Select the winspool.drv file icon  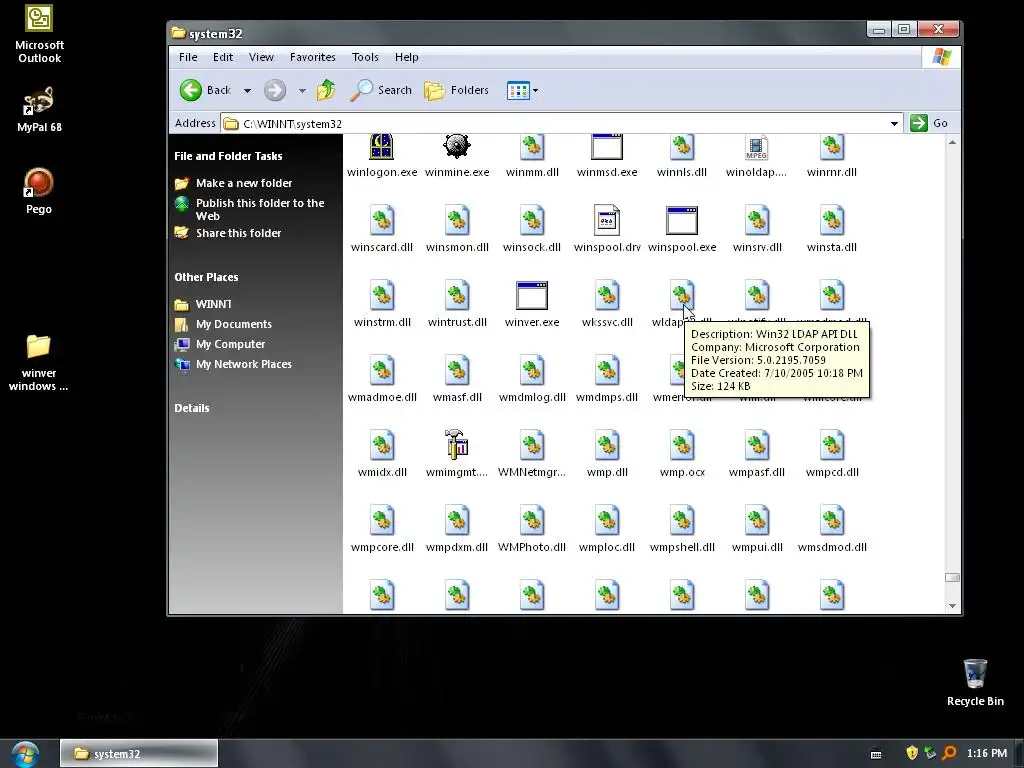[x=607, y=220]
